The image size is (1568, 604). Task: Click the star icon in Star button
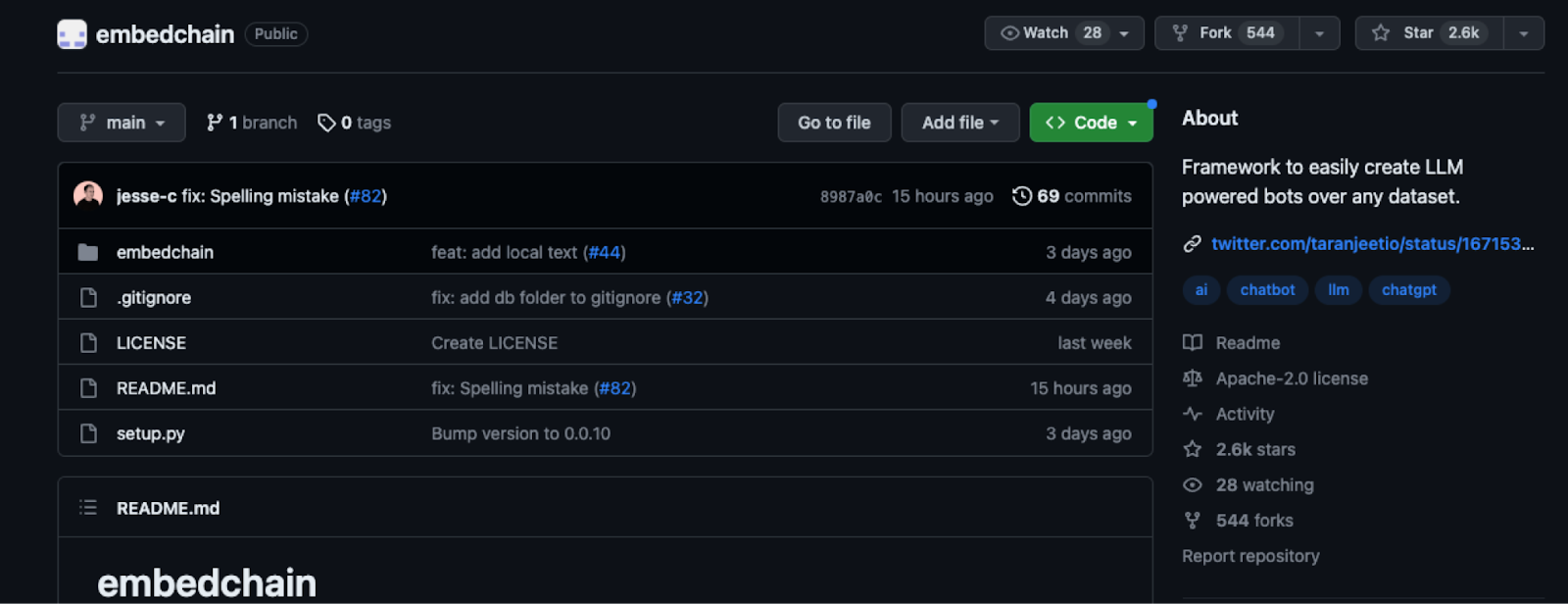coord(1381,33)
